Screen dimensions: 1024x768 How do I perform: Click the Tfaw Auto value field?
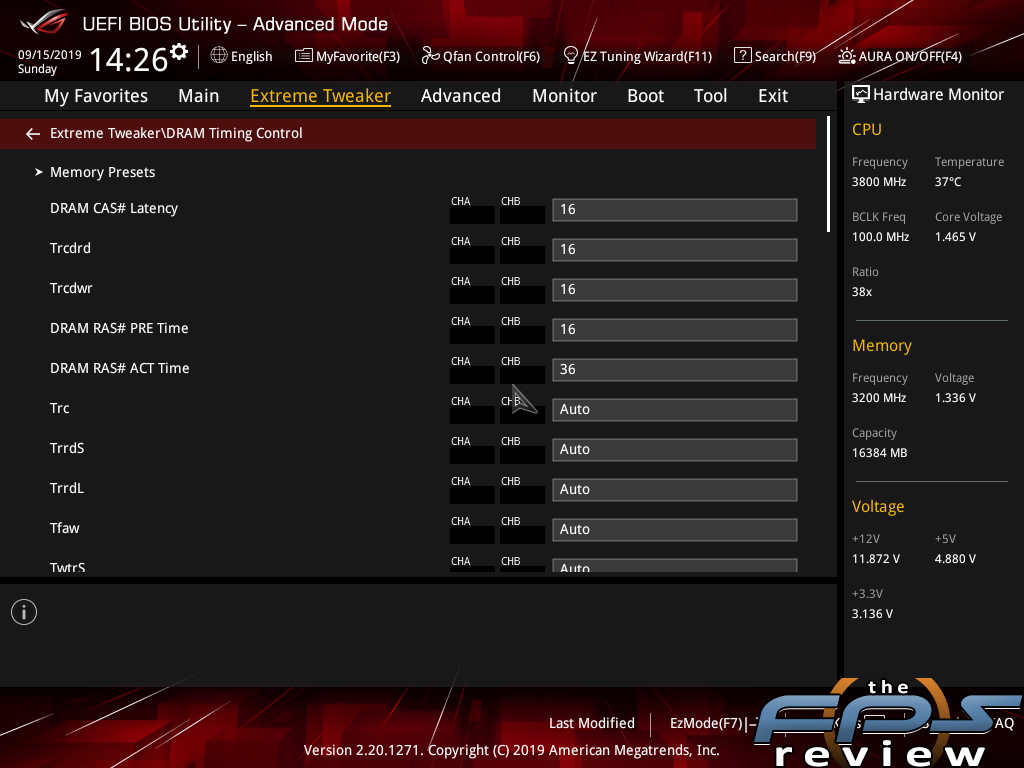(x=675, y=530)
